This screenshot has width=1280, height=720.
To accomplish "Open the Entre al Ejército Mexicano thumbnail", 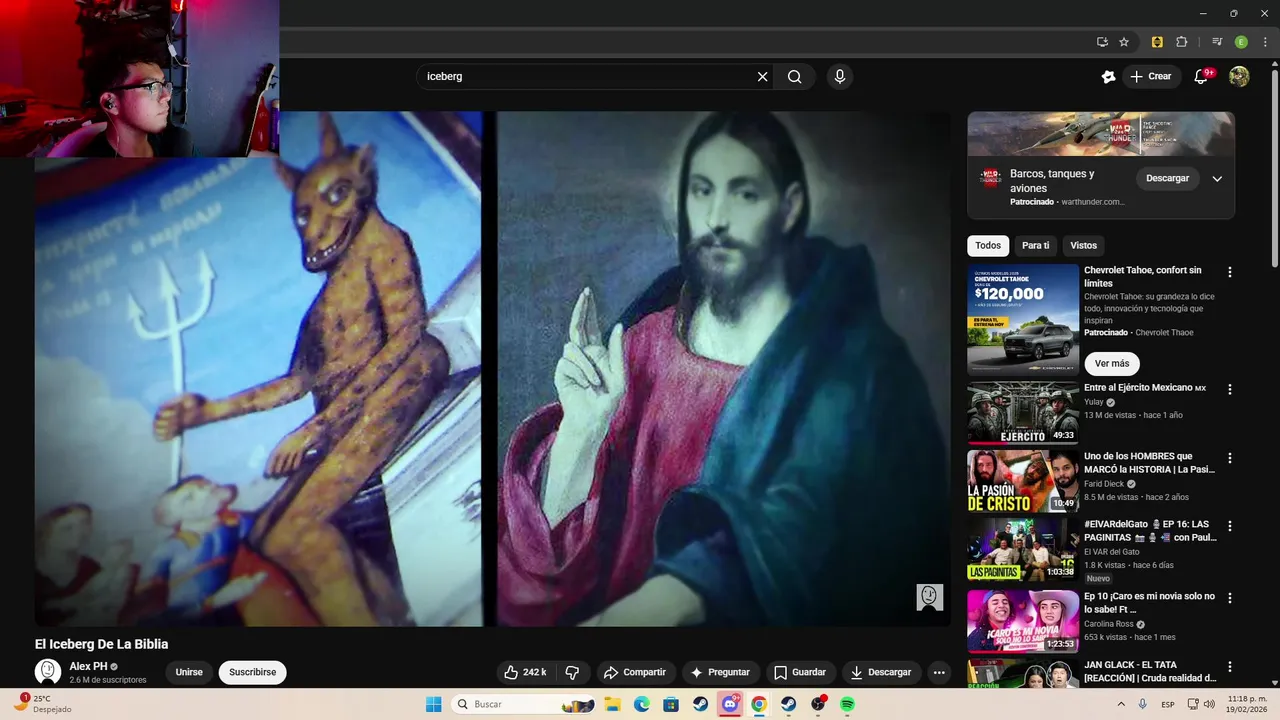I will [x=1023, y=413].
